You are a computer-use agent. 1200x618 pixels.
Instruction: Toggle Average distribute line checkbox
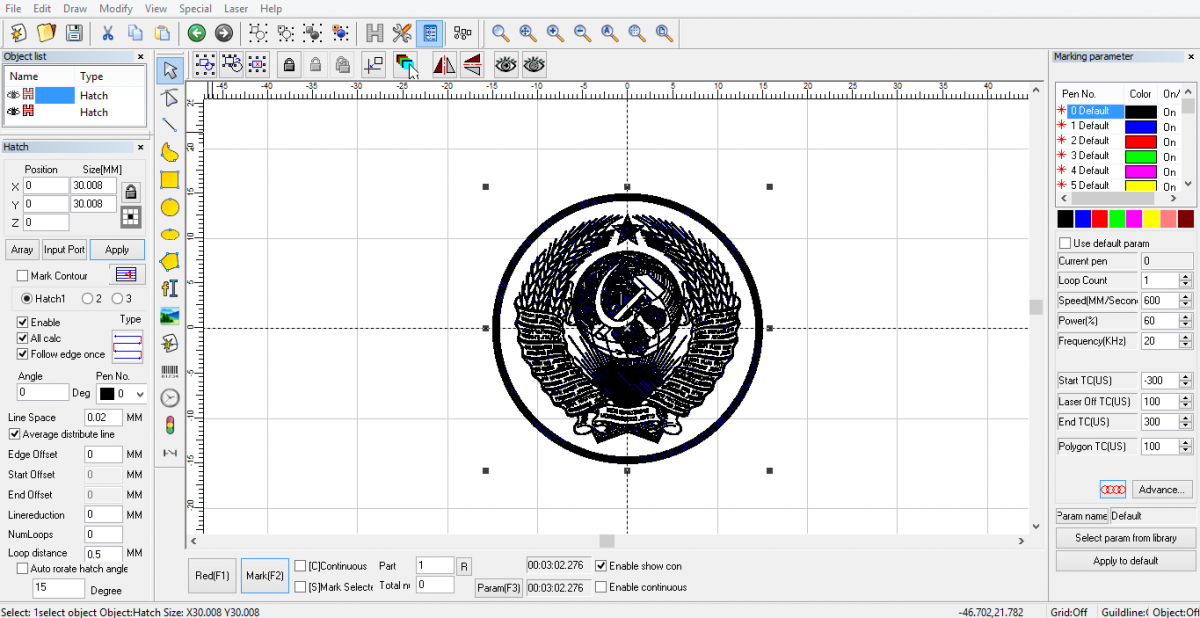tap(14, 434)
